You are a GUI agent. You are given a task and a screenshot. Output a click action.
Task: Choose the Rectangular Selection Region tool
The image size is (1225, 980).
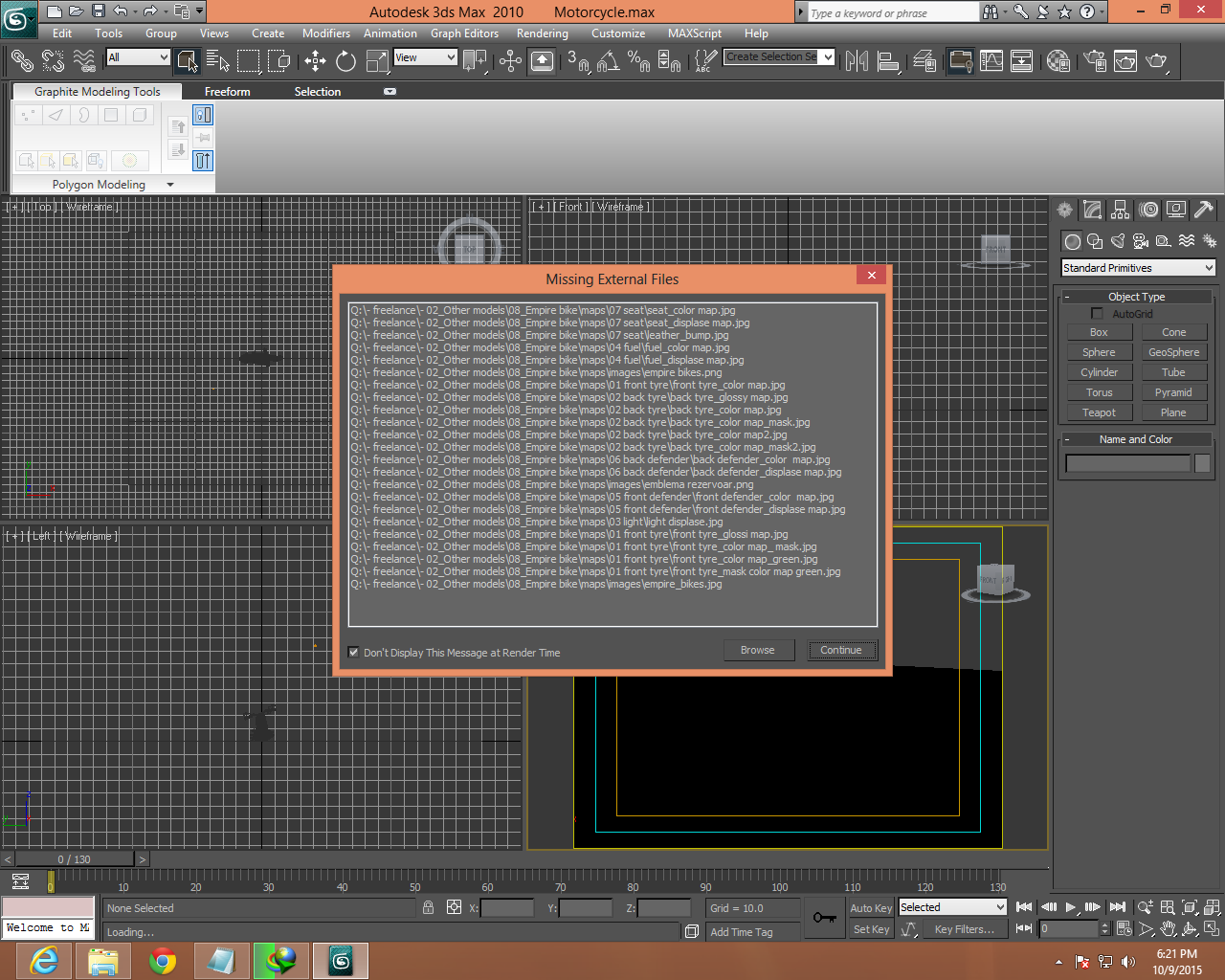248,61
